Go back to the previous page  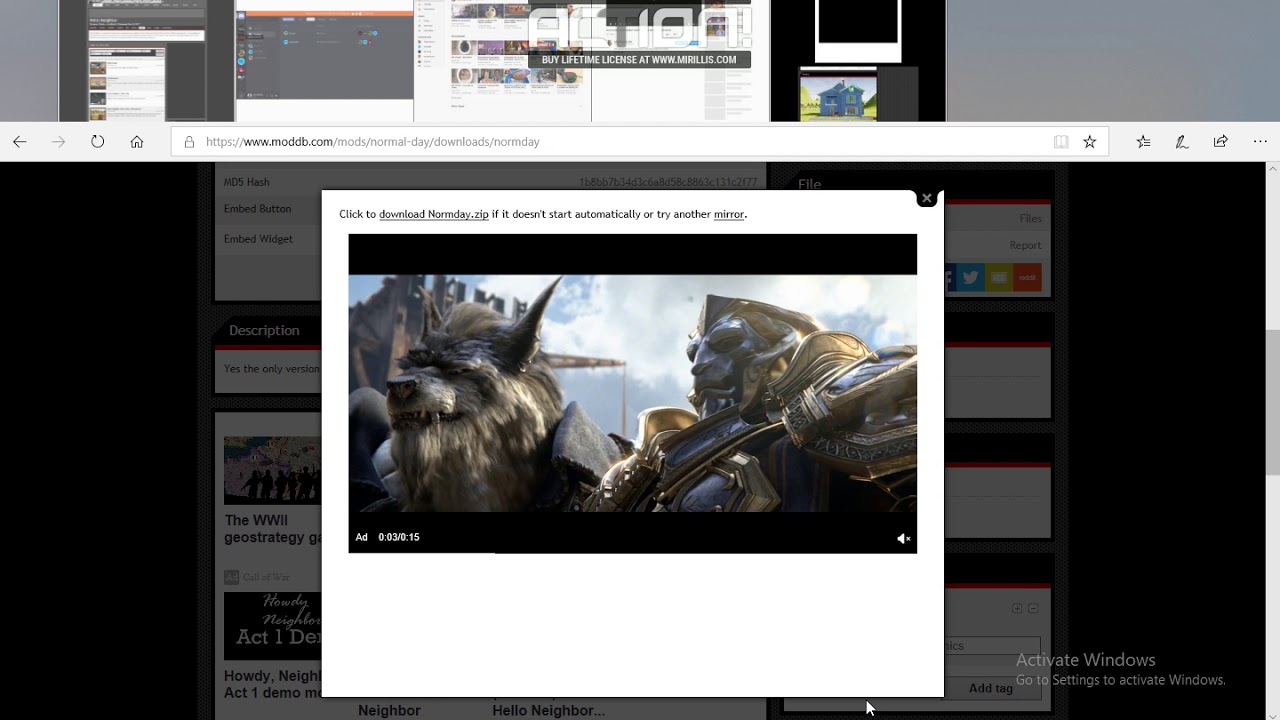(20, 142)
